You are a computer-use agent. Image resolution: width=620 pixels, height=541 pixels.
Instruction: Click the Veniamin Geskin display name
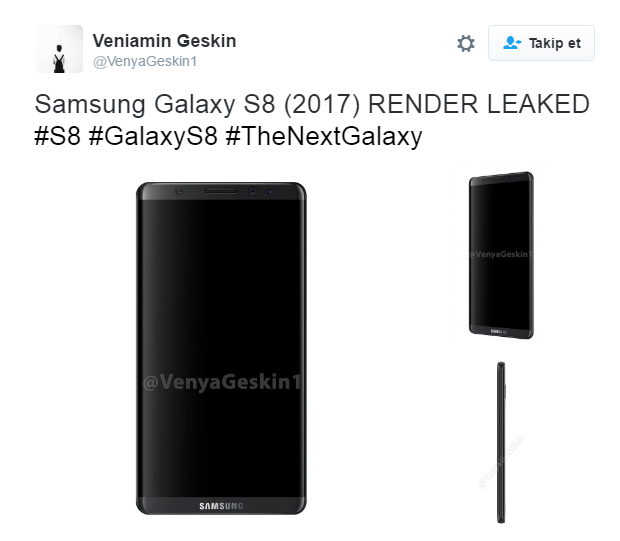[164, 41]
